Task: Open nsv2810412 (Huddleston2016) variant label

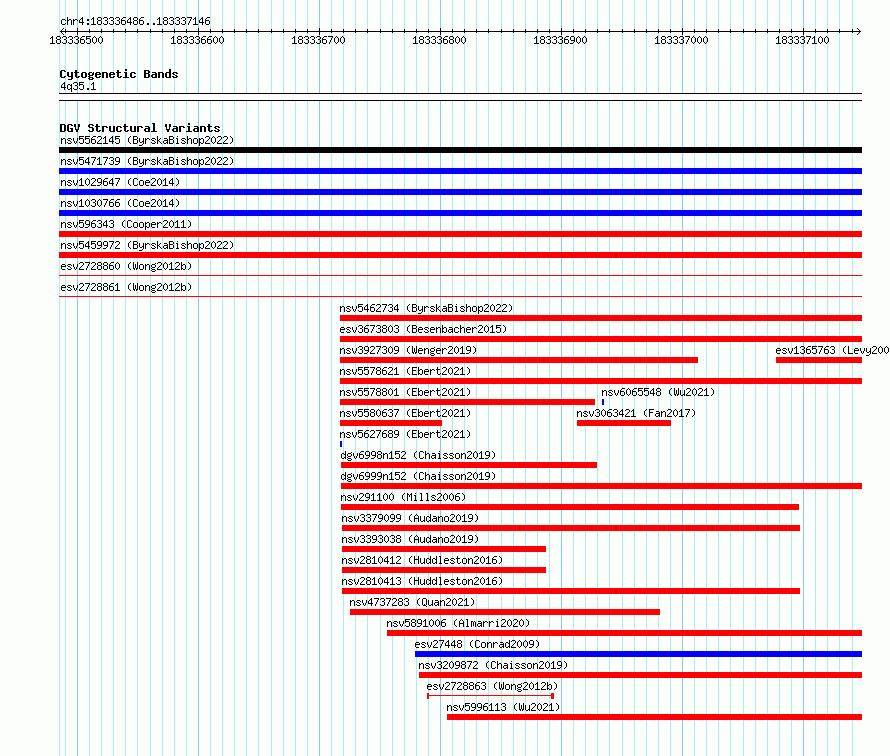Action: coord(422,560)
